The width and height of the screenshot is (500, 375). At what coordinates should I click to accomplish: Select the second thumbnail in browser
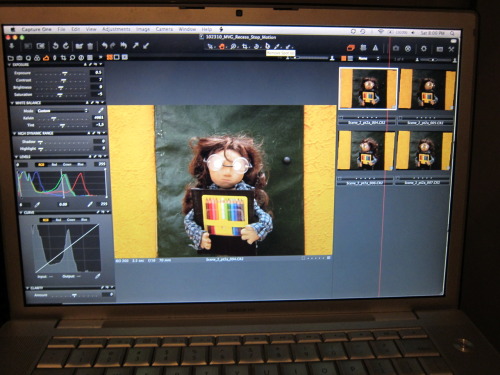pyautogui.click(x=427, y=89)
